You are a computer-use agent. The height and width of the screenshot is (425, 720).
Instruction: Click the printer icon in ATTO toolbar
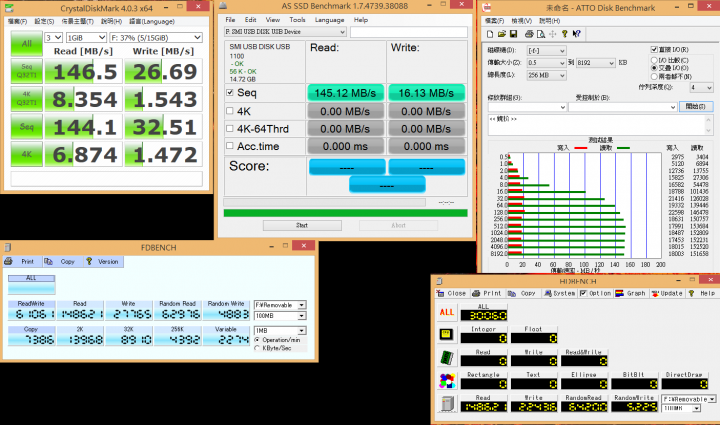pos(529,34)
